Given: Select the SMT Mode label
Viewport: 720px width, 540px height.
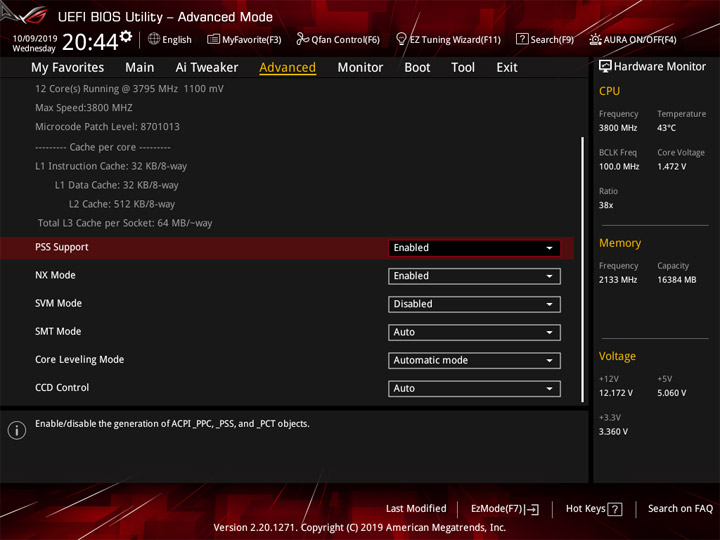Looking at the screenshot, I should pyautogui.click(x=58, y=331).
